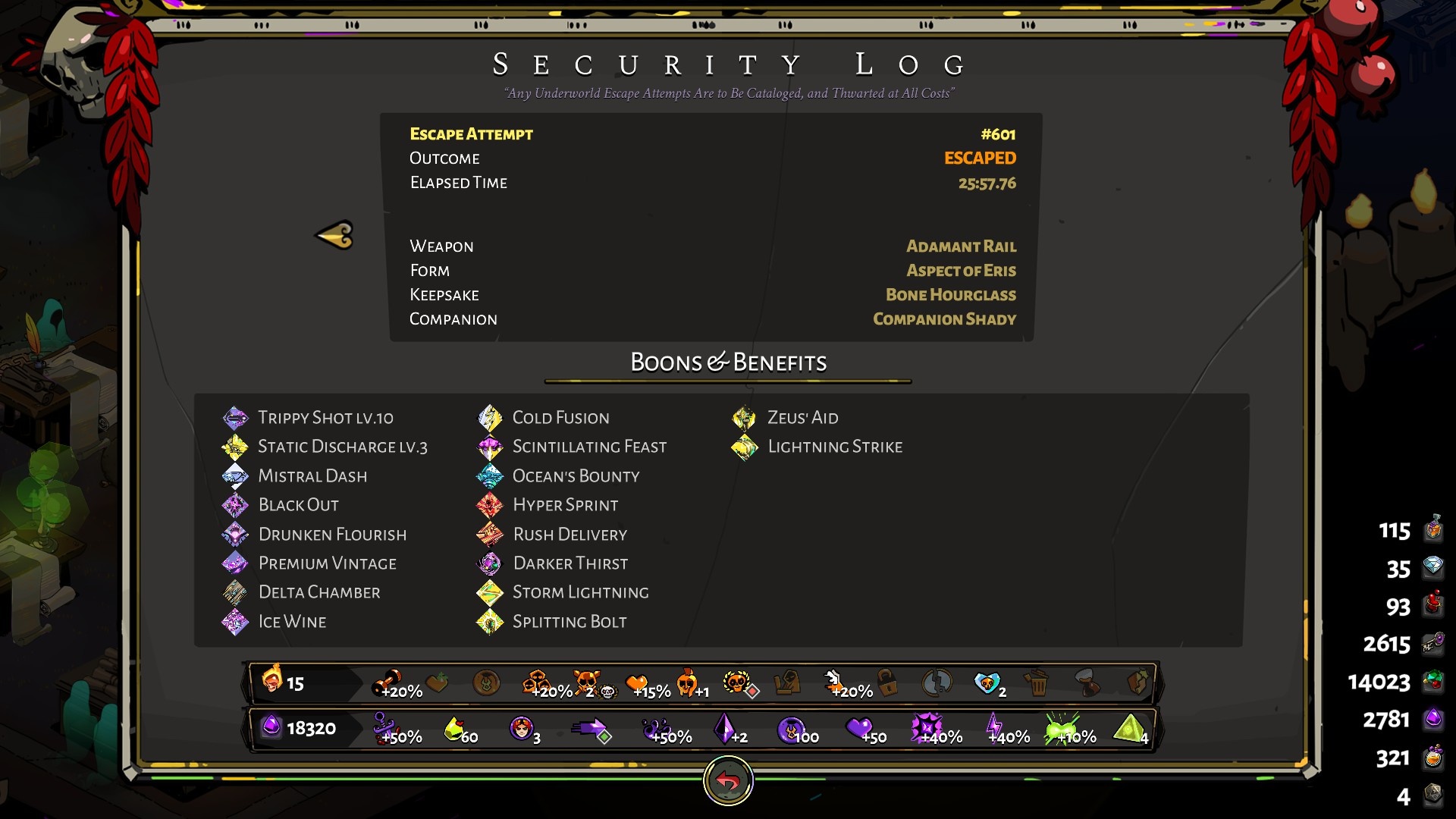The height and width of the screenshot is (819, 1456).
Task: Select the Darker Thirst boon icon
Action: pyautogui.click(x=490, y=563)
